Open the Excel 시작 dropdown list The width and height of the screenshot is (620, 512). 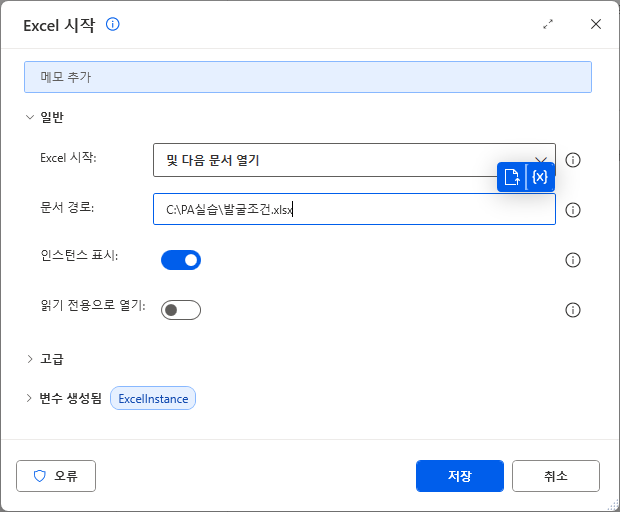tap(354, 160)
